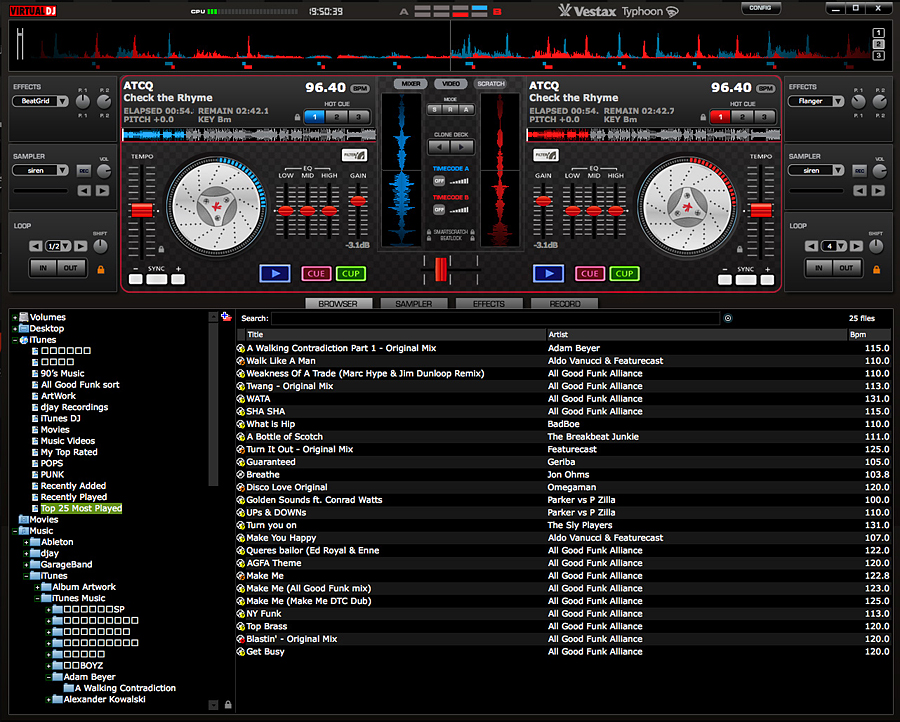Click the right deck's play button
Image resolution: width=900 pixels, height=722 pixels.
[548, 273]
